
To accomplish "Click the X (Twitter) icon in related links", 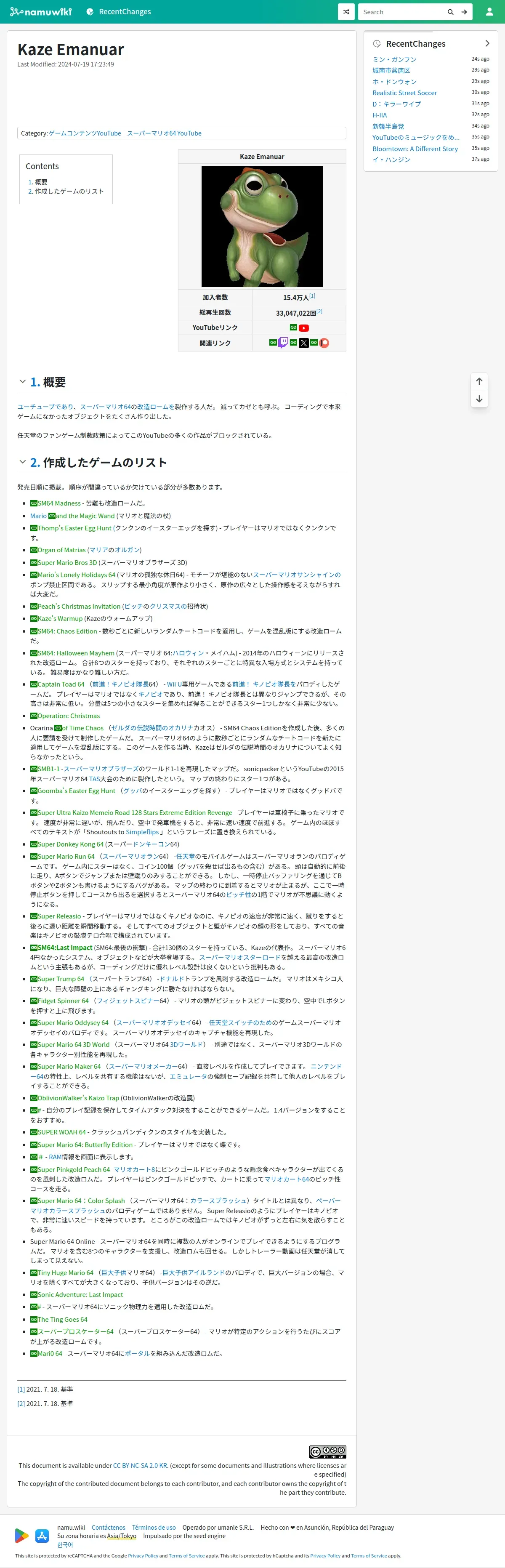I will tap(303, 343).
